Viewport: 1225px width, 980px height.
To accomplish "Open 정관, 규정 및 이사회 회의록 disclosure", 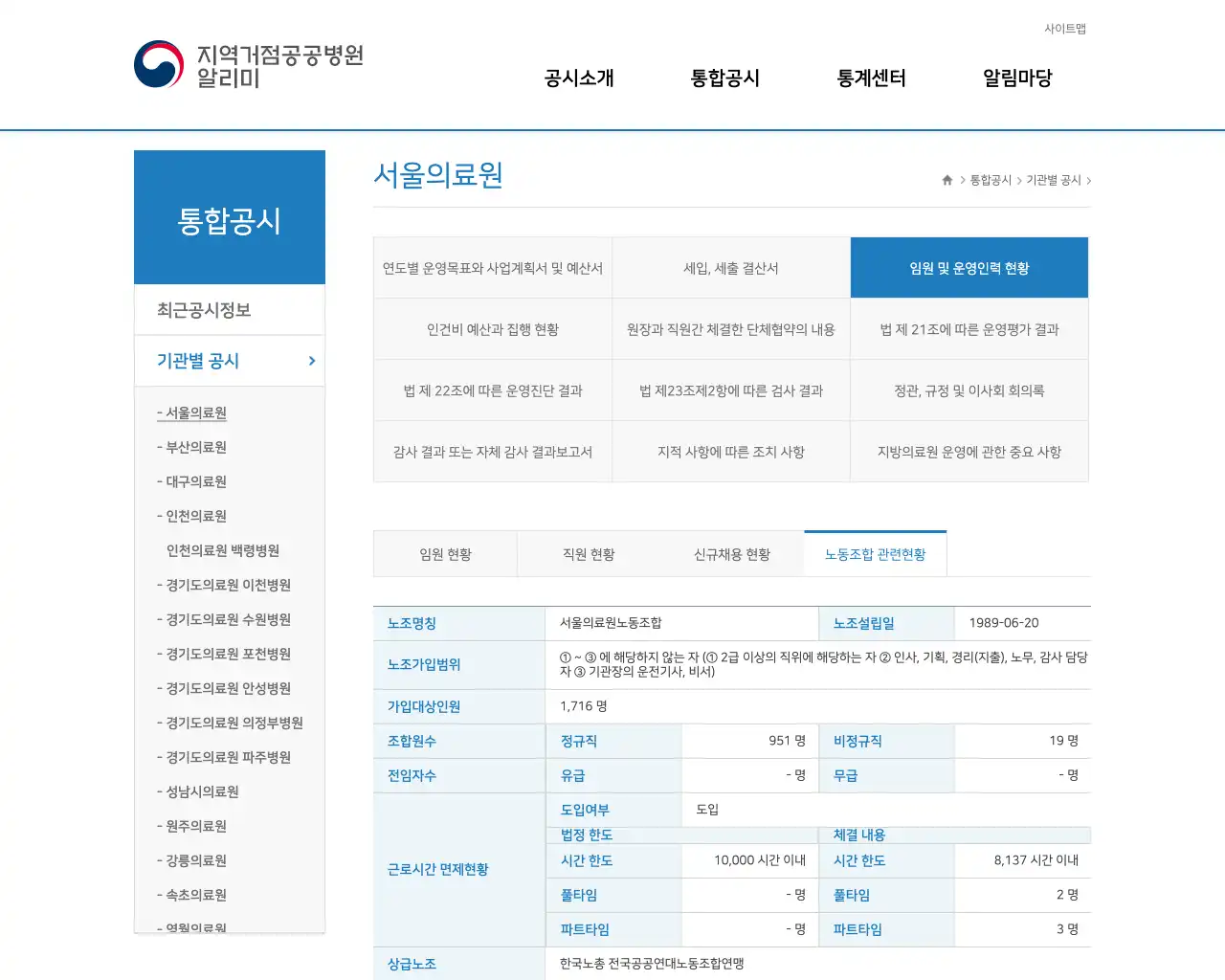I will (x=969, y=390).
